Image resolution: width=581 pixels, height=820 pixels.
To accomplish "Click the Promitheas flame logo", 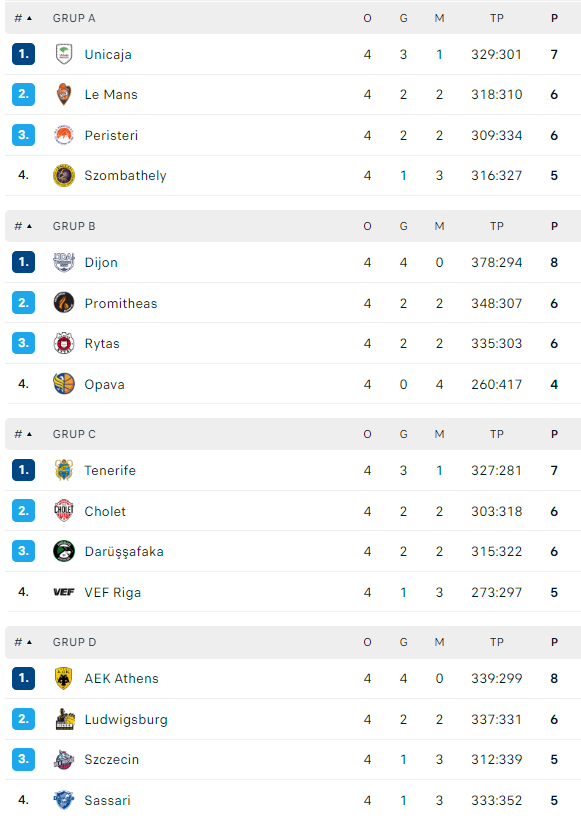I will tap(64, 302).
